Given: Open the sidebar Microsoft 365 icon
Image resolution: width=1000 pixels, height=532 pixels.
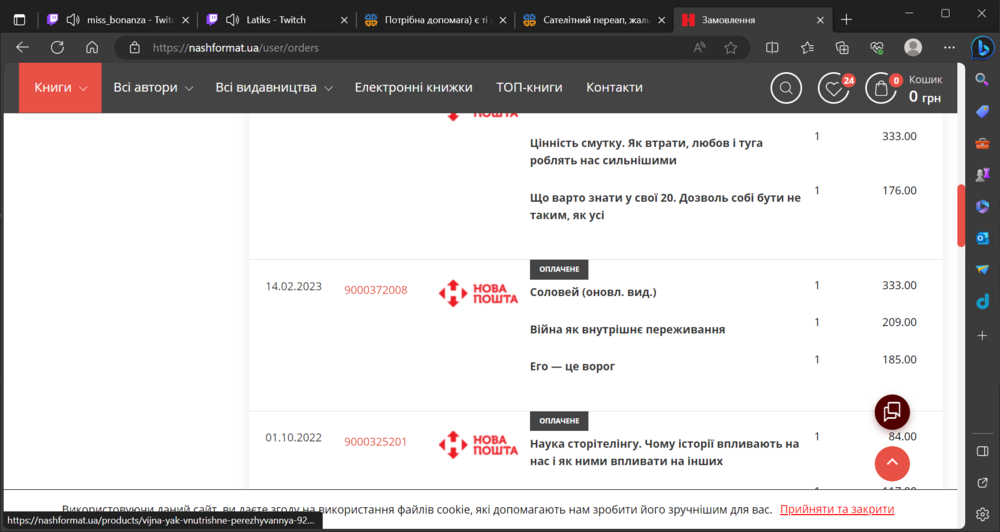Looking at the screenshot, I should point(982,206).
